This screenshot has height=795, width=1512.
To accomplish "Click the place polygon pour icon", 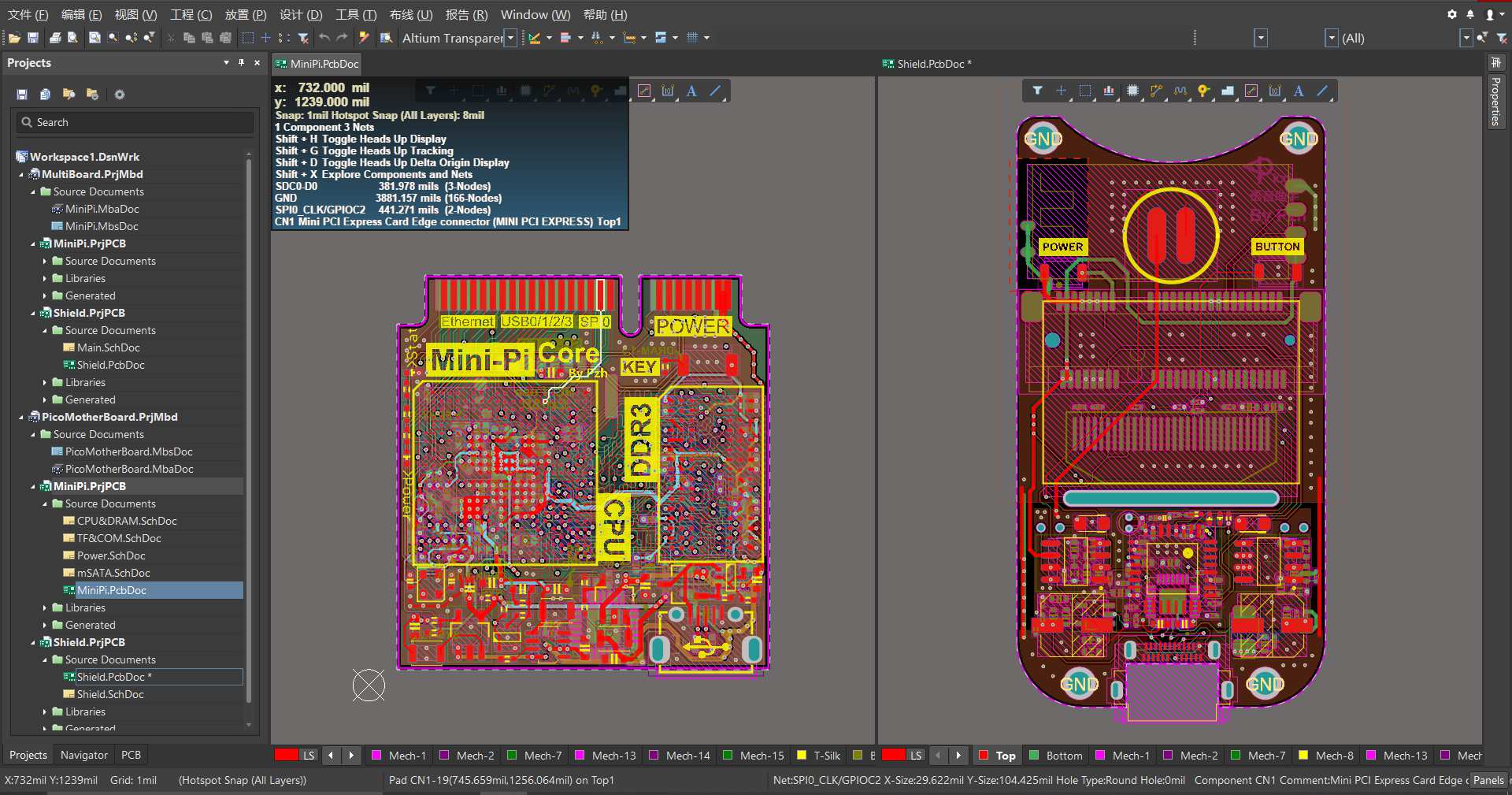I will point(1227,91).
